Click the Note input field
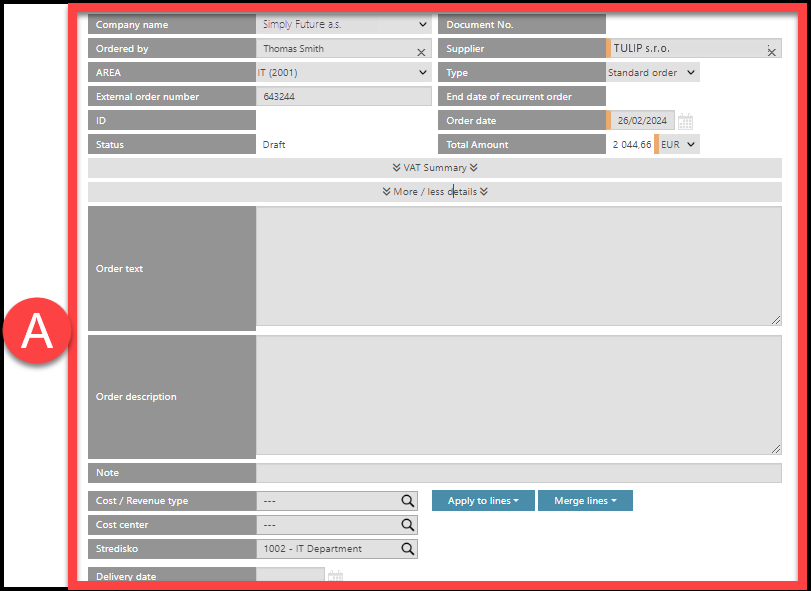Screen dimensions: 811x591 [519, 473]
